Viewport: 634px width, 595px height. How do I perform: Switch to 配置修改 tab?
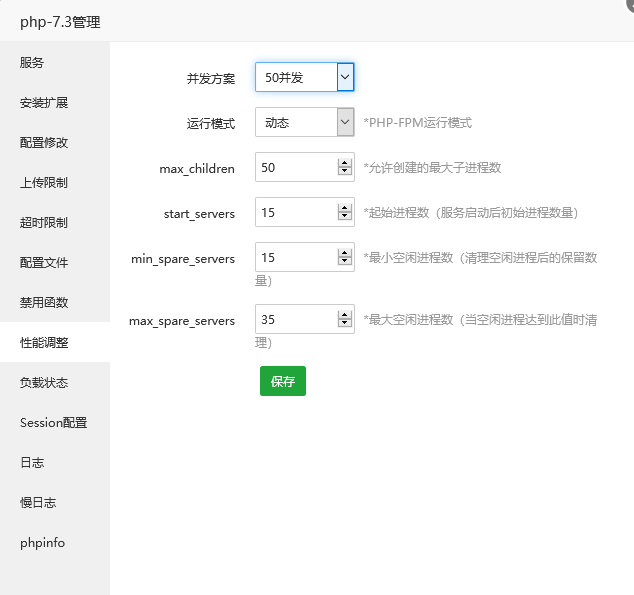(55, 143)
